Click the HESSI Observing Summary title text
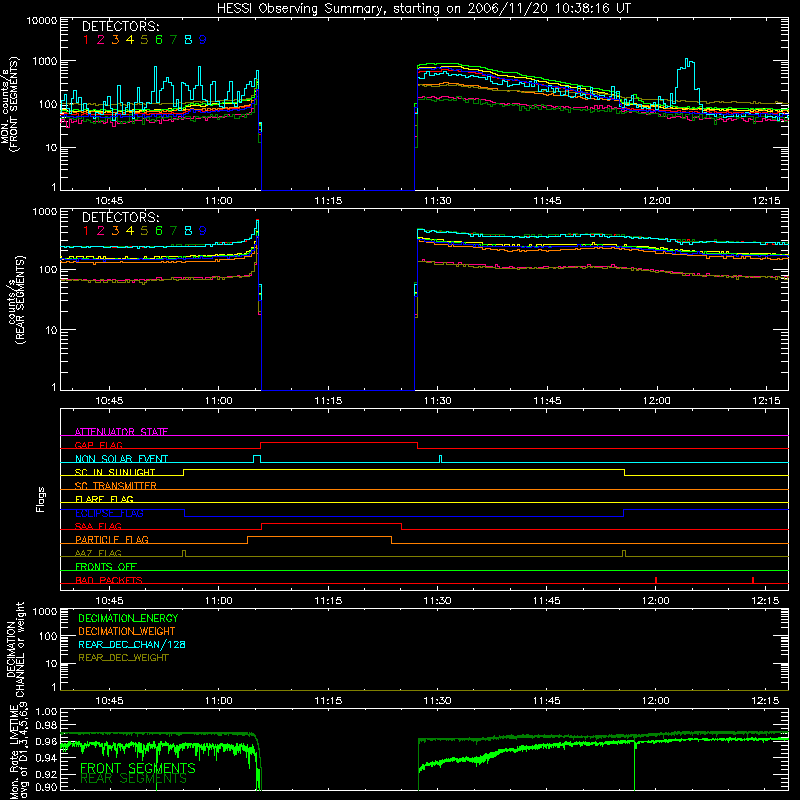This screenshot has height=800, width=800. click(423, 9)
